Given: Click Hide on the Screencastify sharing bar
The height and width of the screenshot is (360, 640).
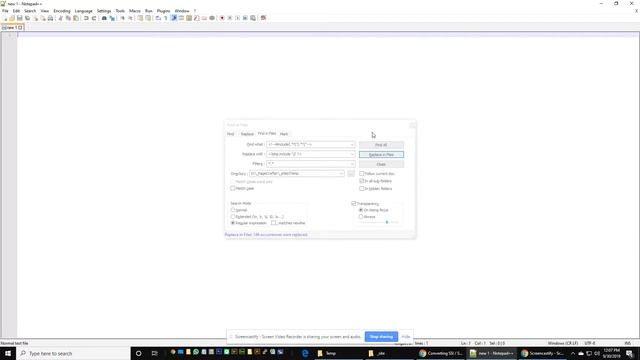Looking at the screenshot, I should pos(406,337).
